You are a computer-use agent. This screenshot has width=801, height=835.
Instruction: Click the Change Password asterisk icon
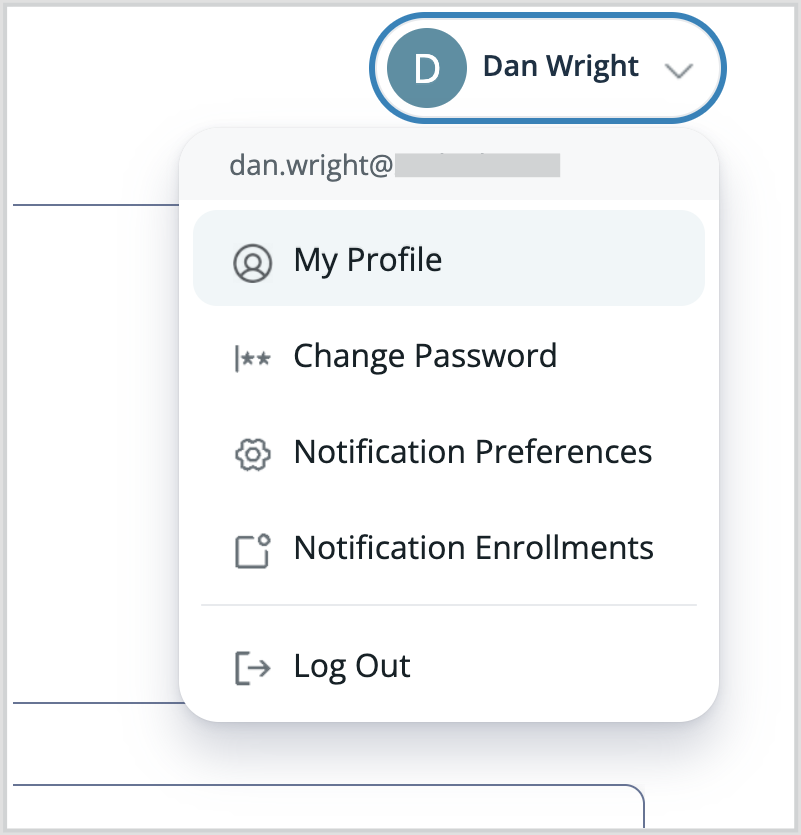pos(252,358)
